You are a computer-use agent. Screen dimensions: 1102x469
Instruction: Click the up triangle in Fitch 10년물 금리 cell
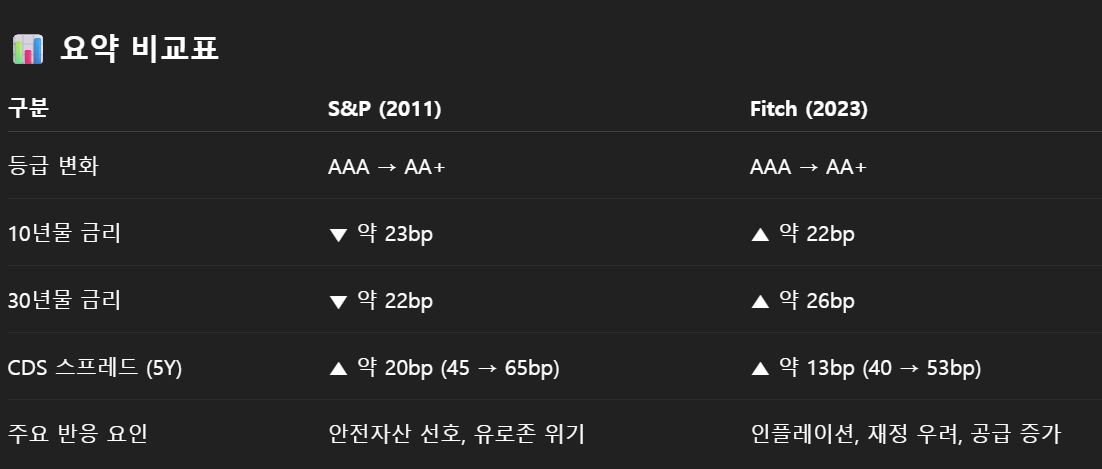point(759,235)
